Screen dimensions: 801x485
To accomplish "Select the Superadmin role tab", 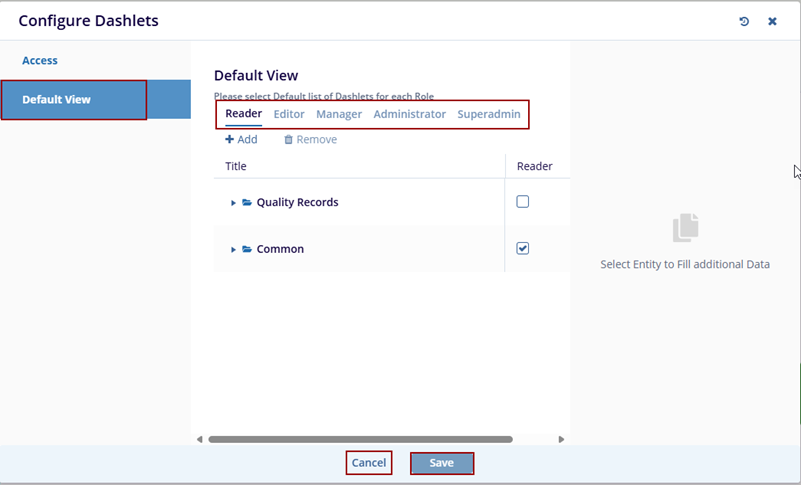I will 489,114.
